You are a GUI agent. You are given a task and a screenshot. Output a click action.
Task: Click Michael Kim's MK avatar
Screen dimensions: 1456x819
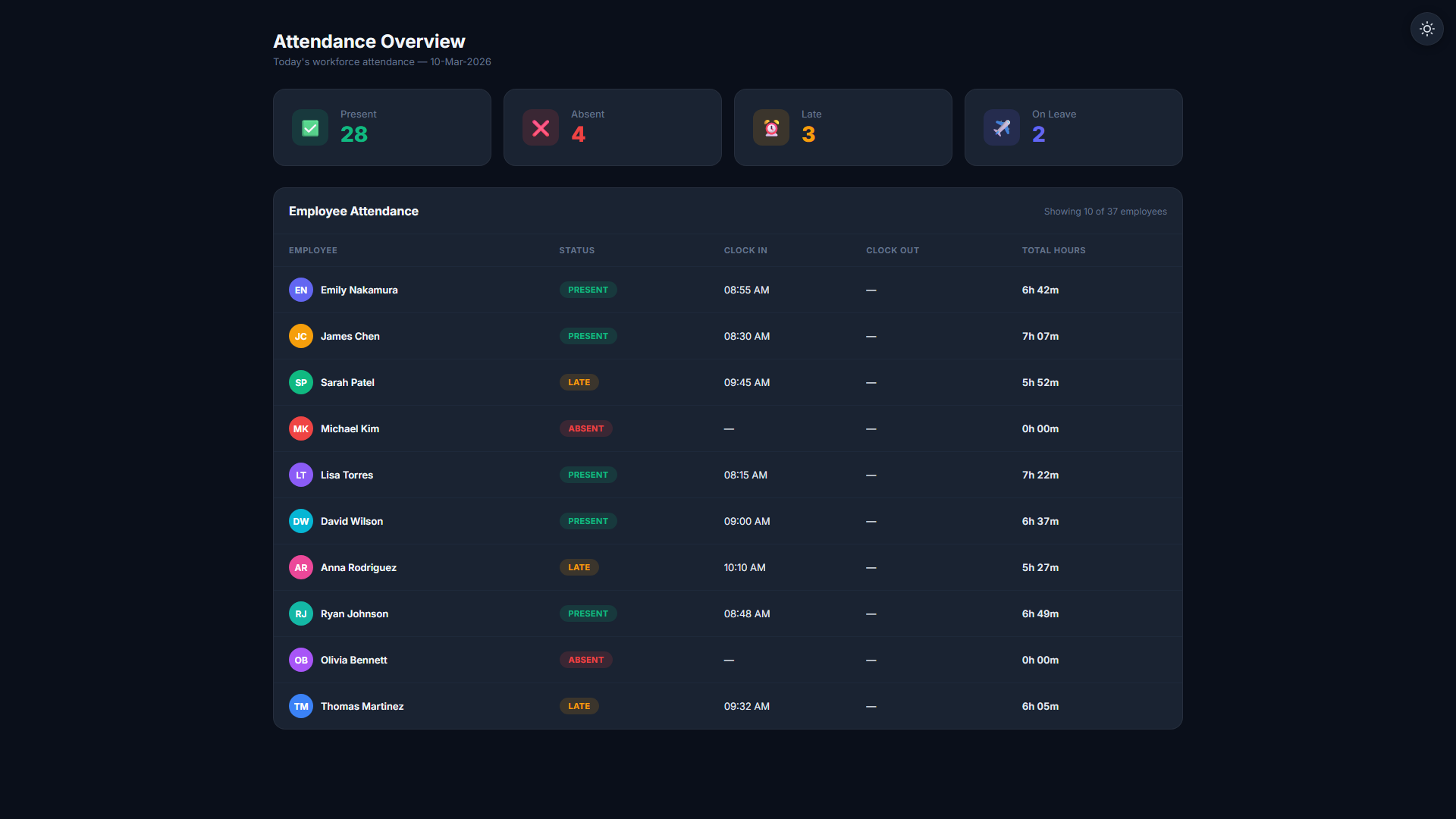[x=301, y=428]
